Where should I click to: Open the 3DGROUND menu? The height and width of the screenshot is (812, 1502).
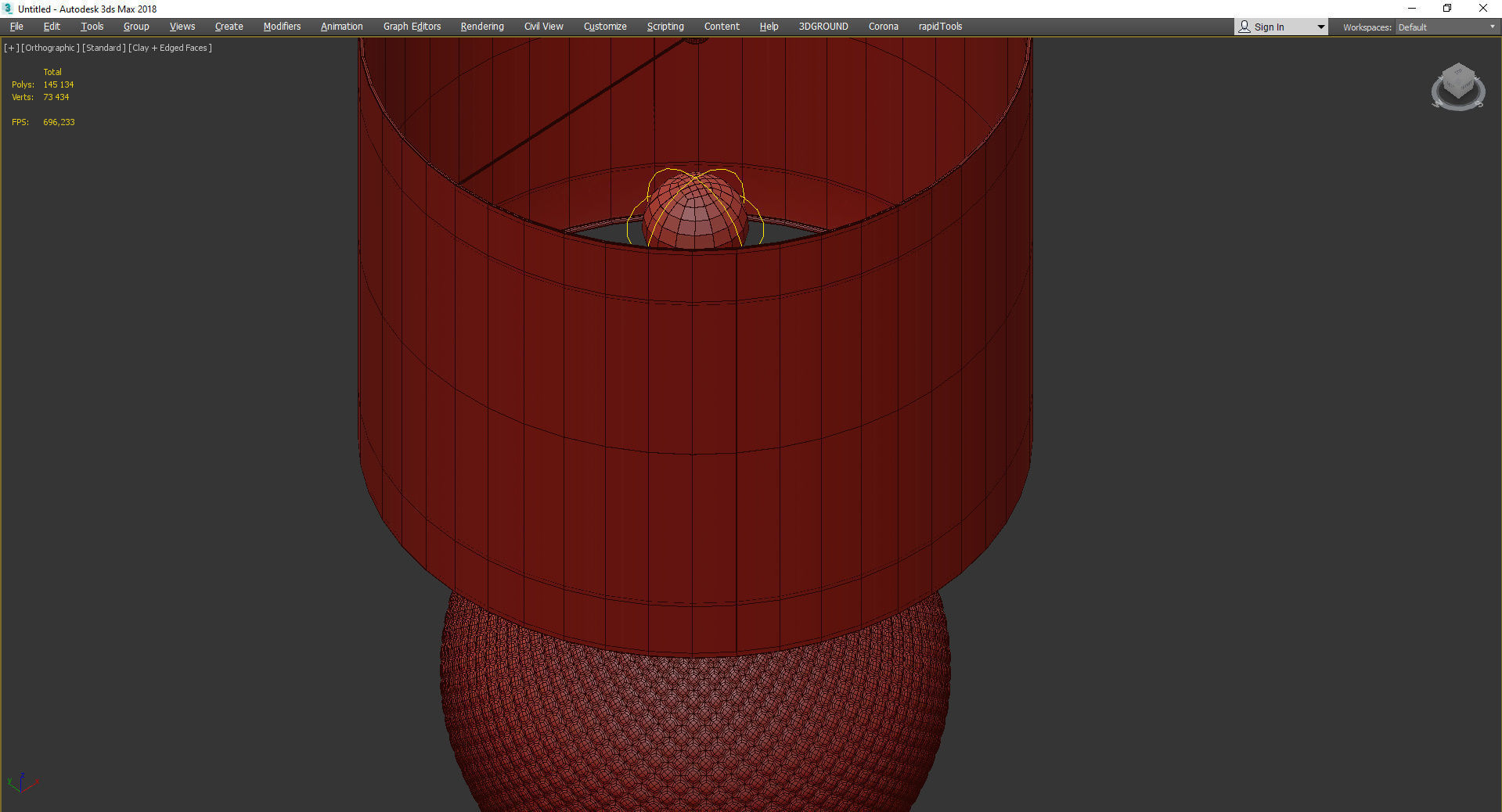click(x=823, y=27)
